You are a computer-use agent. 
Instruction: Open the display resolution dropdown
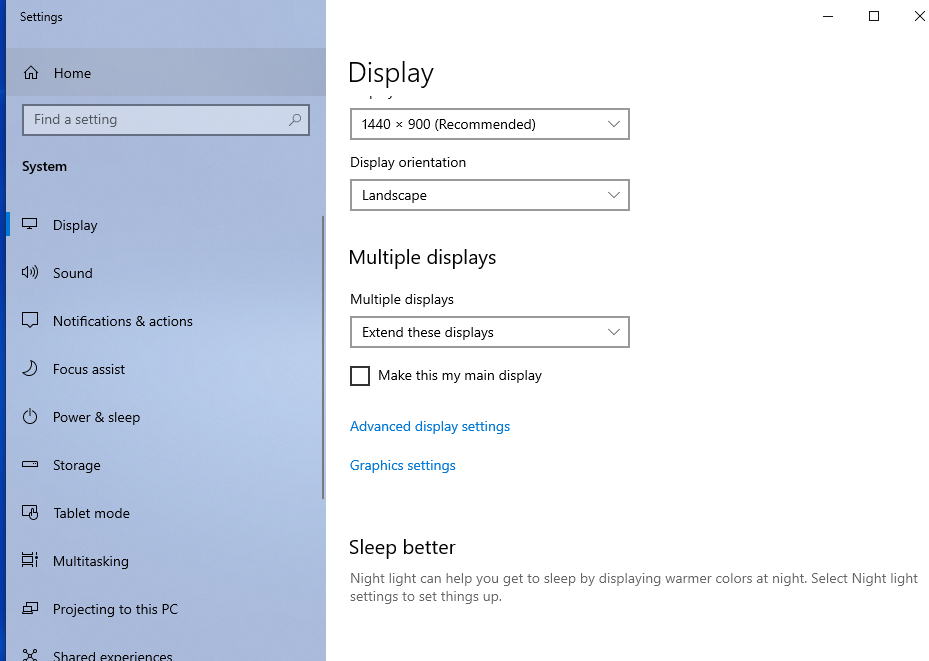tap(489, 124)
